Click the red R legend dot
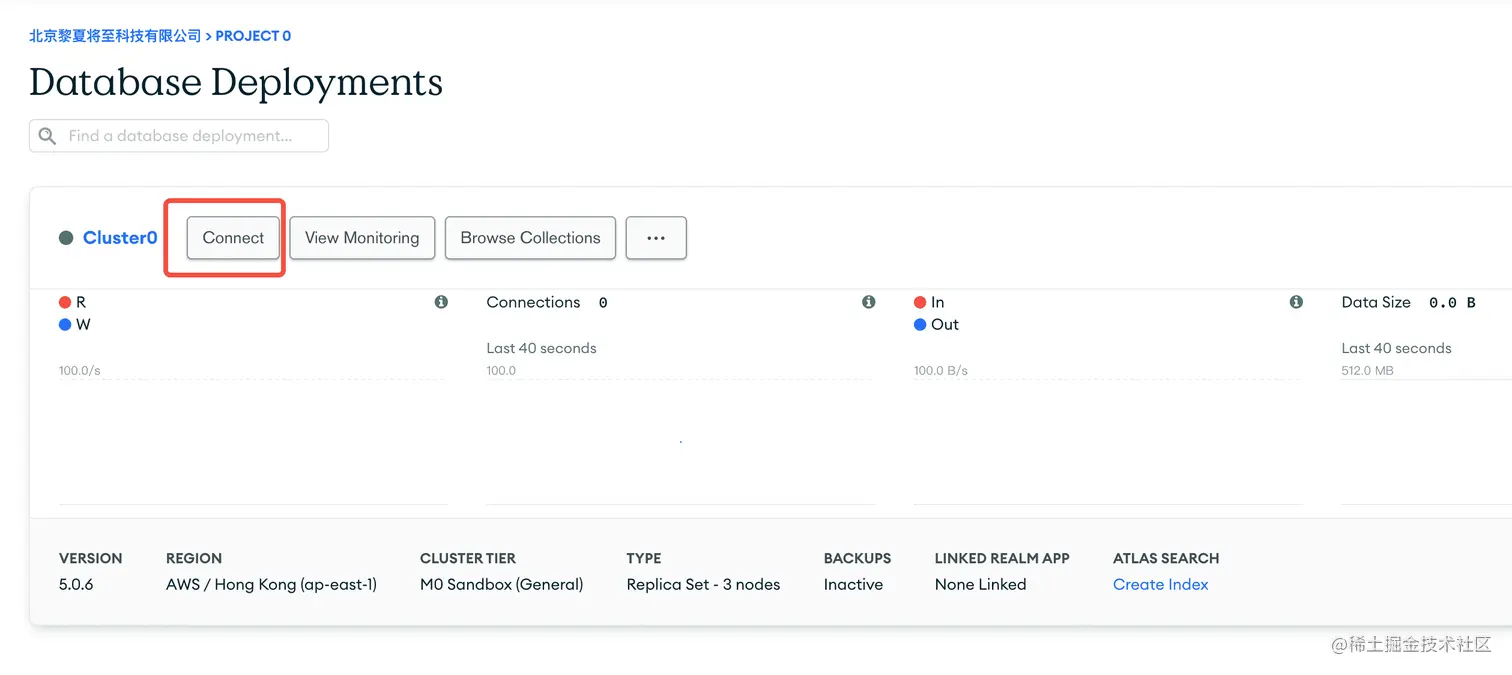 coord(65,302)
